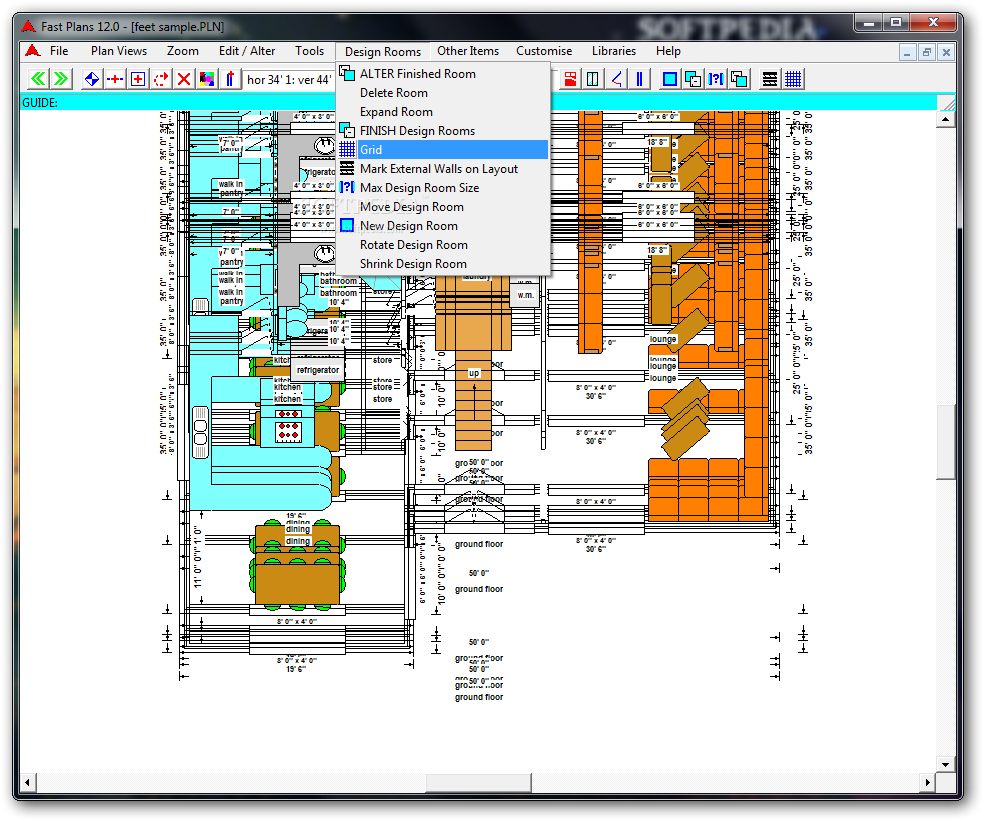Viewport: 984px width, 821px height.
Task: Open the Help menu
Action: 668,51
